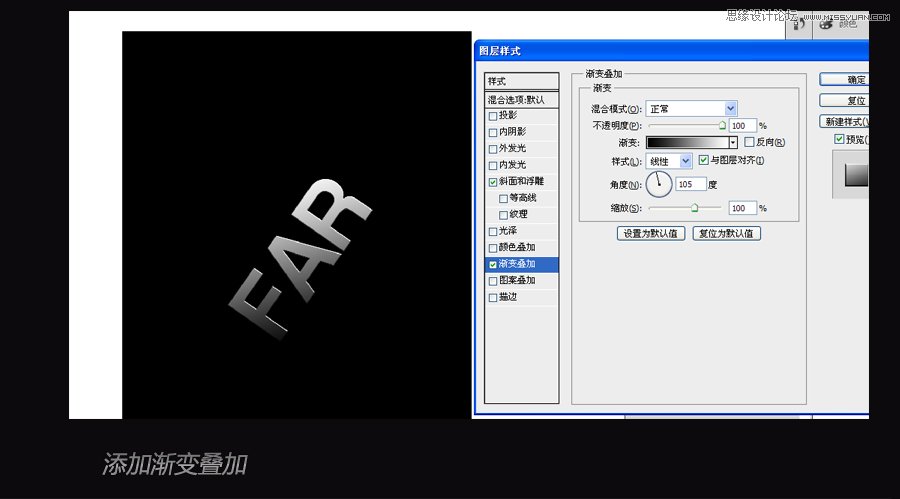Click the angle value field 105
The width and height of the screenshot is (900, 499).
[690, 184]
